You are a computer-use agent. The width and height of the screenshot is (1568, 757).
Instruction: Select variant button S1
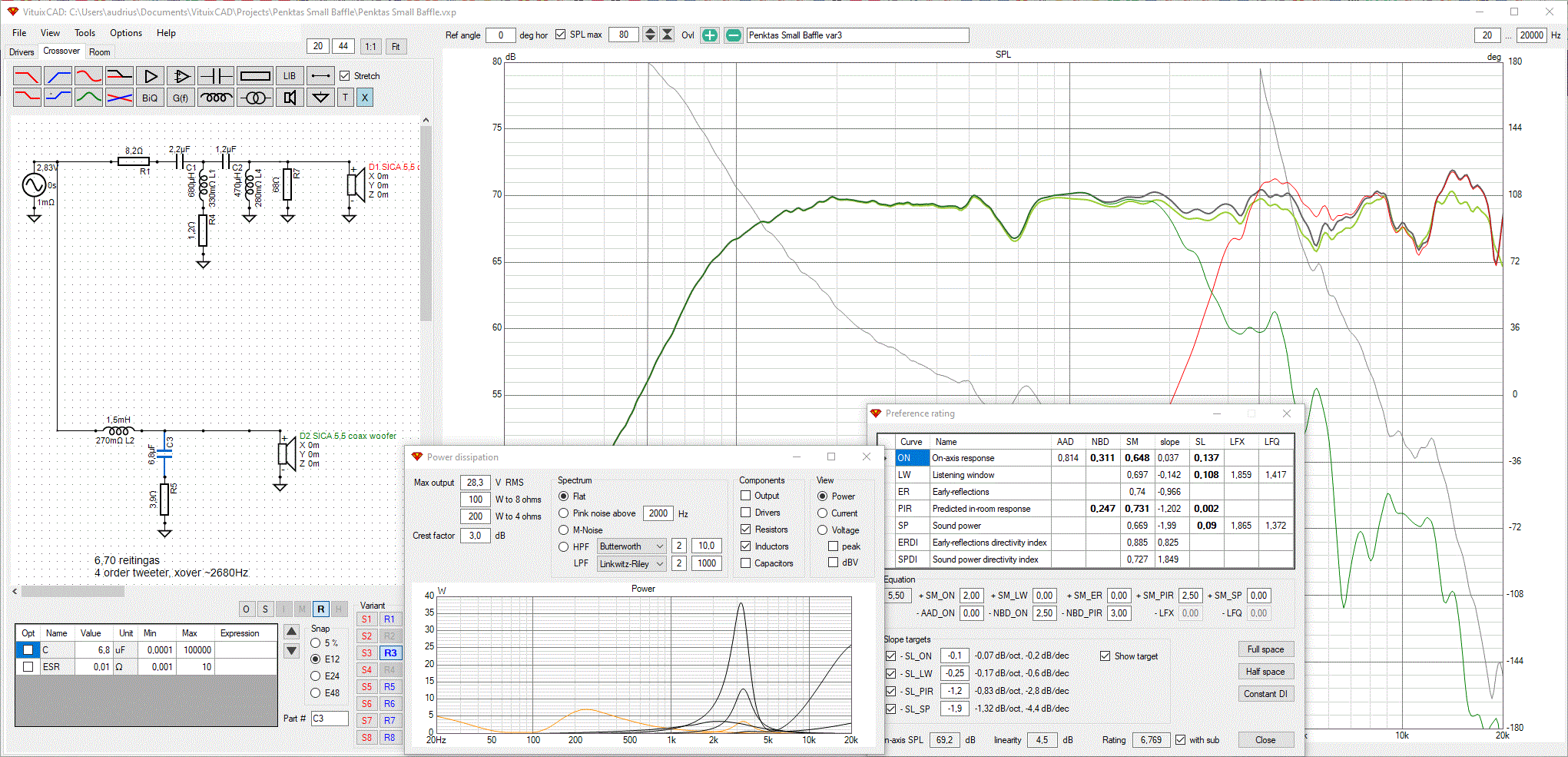click(366, 619)
